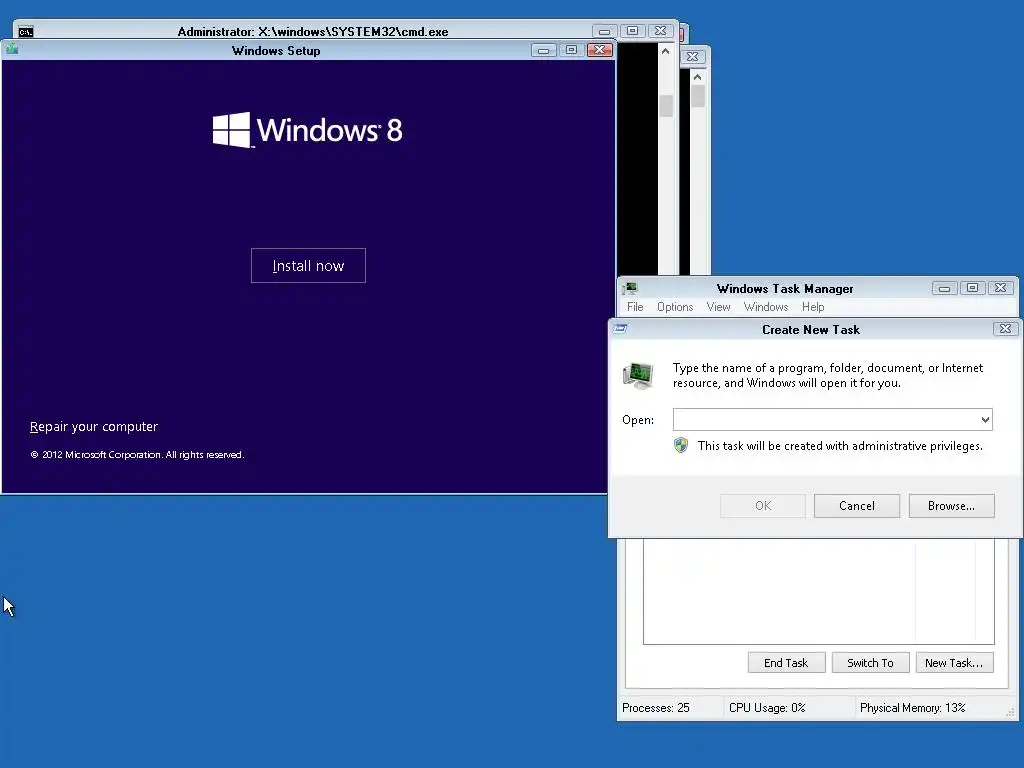Minimize the Windows Task Manager window

[x=944, y=288]
